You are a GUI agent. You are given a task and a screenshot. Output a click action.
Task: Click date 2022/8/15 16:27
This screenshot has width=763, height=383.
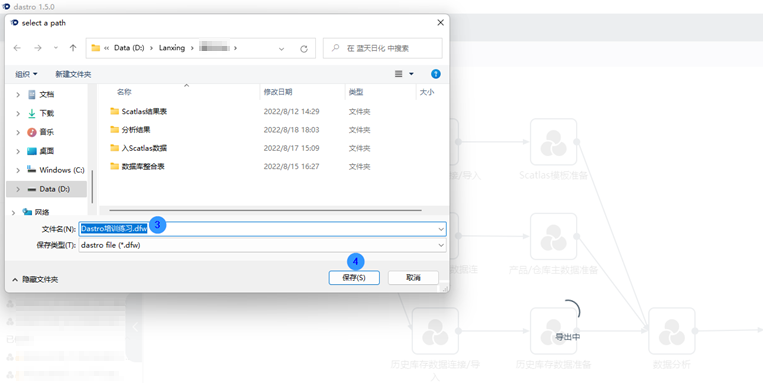(x=291, y=166)
